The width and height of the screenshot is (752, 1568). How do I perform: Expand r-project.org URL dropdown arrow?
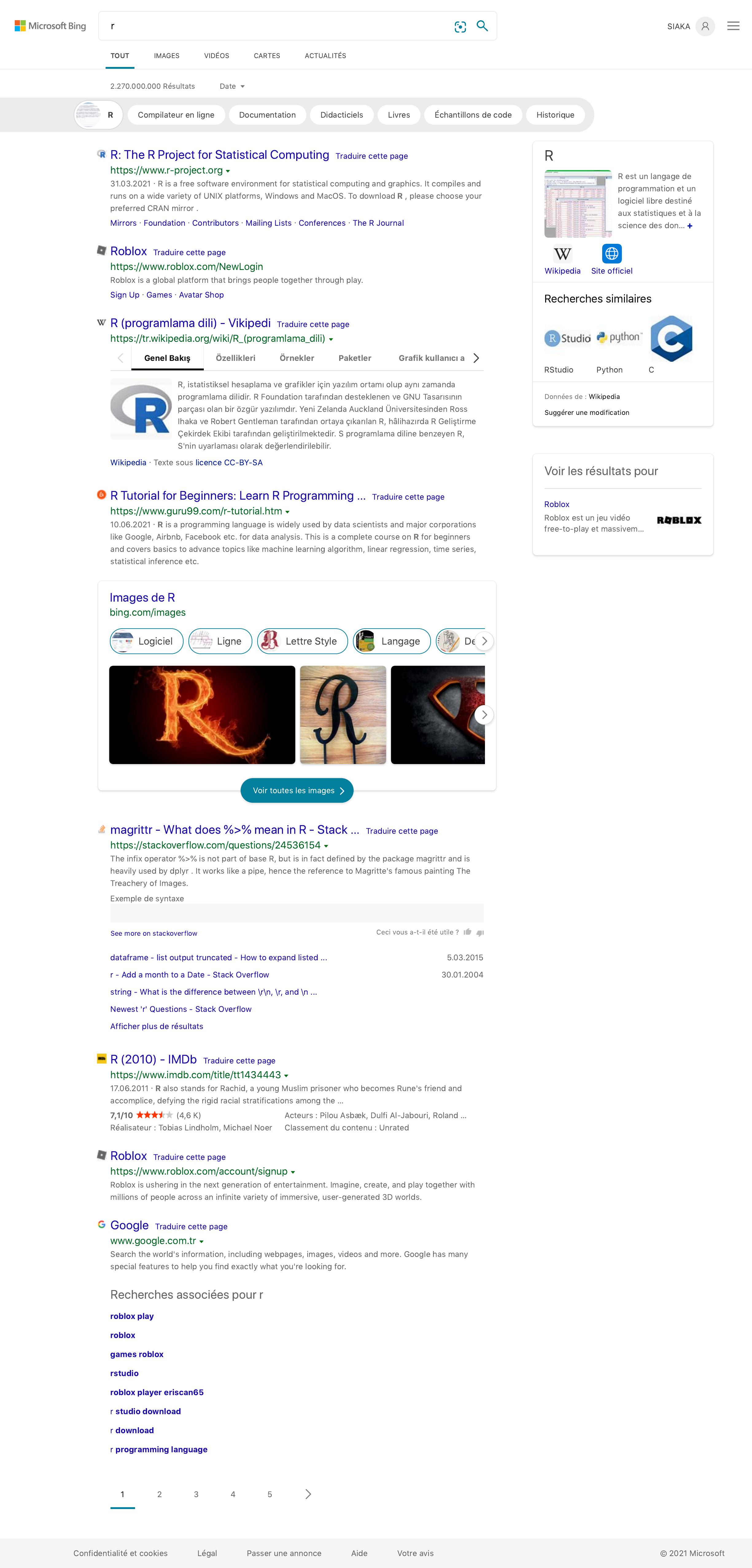pyautogui.click(x=228, y=172)
